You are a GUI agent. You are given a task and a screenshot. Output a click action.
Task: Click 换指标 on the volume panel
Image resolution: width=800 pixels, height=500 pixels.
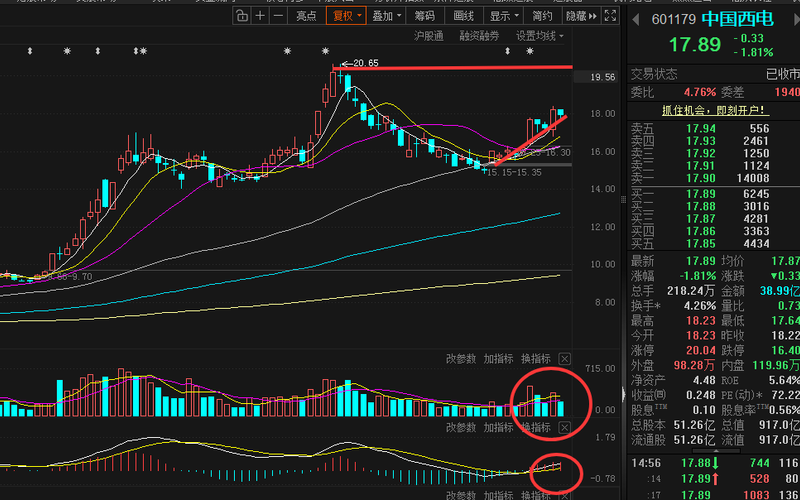pos(536,359)
